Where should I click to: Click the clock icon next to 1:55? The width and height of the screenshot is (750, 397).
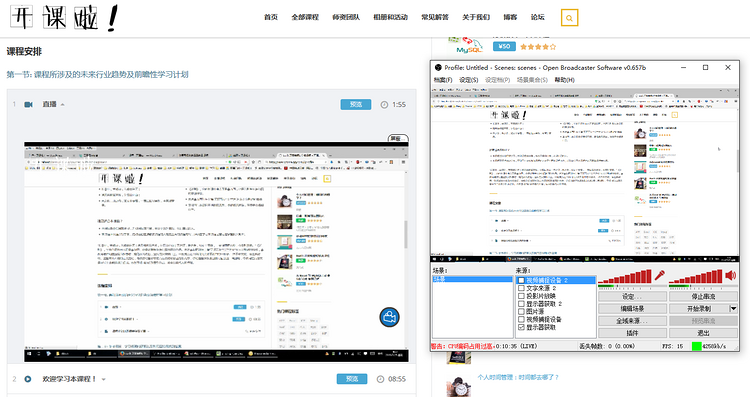tap(384, 104)
